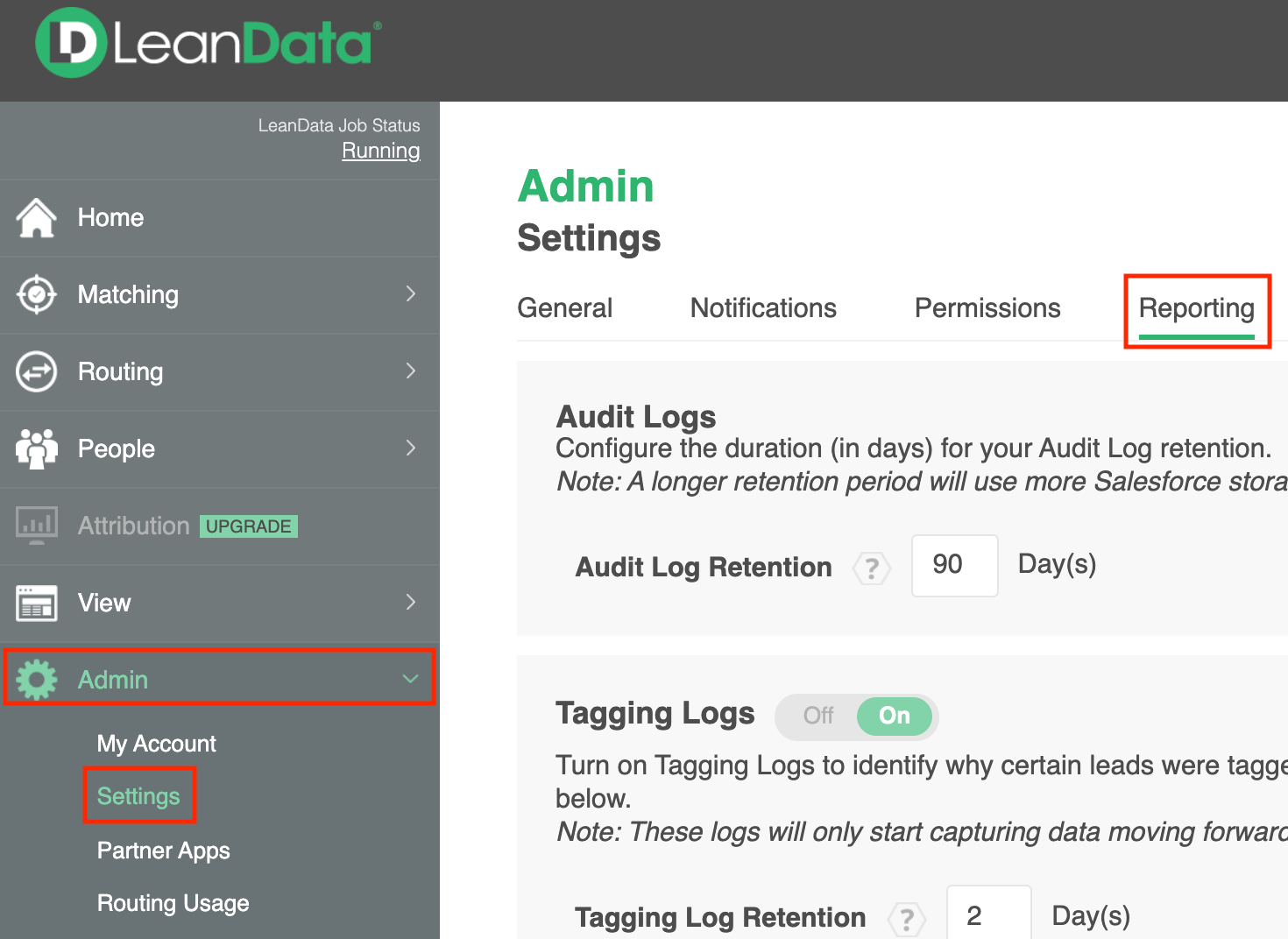Switch Tagging Logs toggle to Off
Image resolution: width=1288 pixels, height=939 pixels.
(818, 716)
